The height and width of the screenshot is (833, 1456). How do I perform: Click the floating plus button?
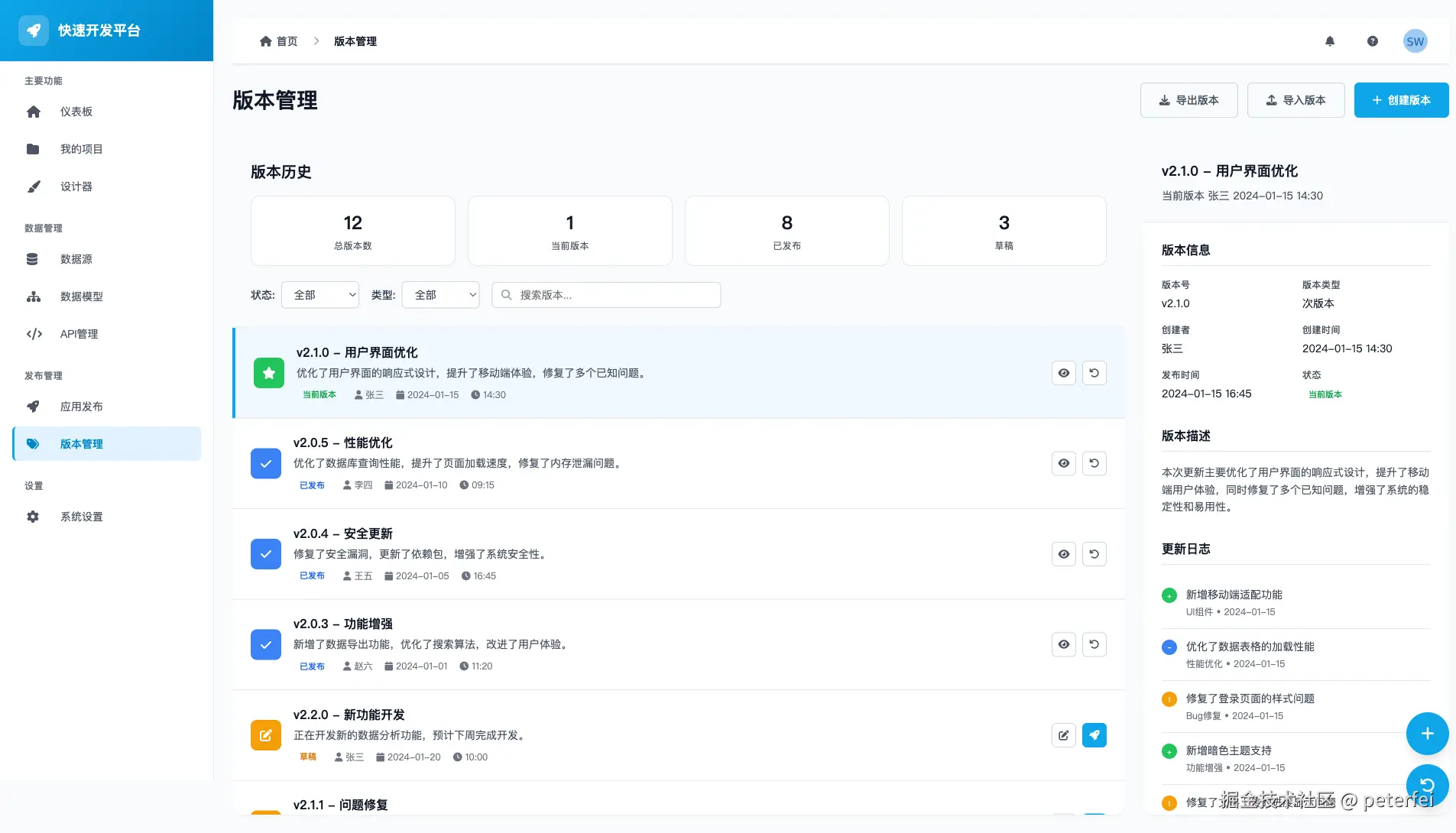point(1427,734)
